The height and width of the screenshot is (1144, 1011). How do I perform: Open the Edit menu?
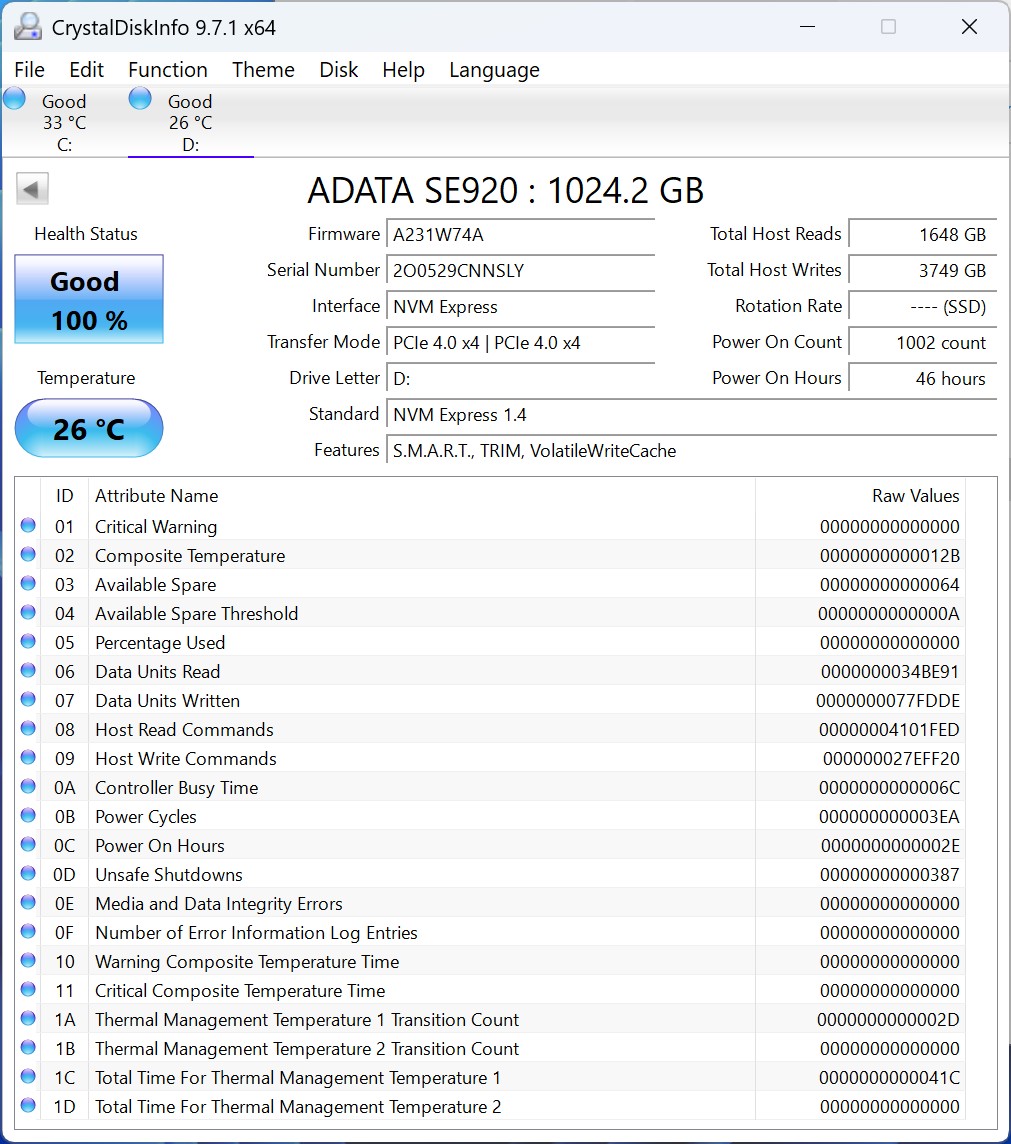pyautogui.click(x=86, y=70)
